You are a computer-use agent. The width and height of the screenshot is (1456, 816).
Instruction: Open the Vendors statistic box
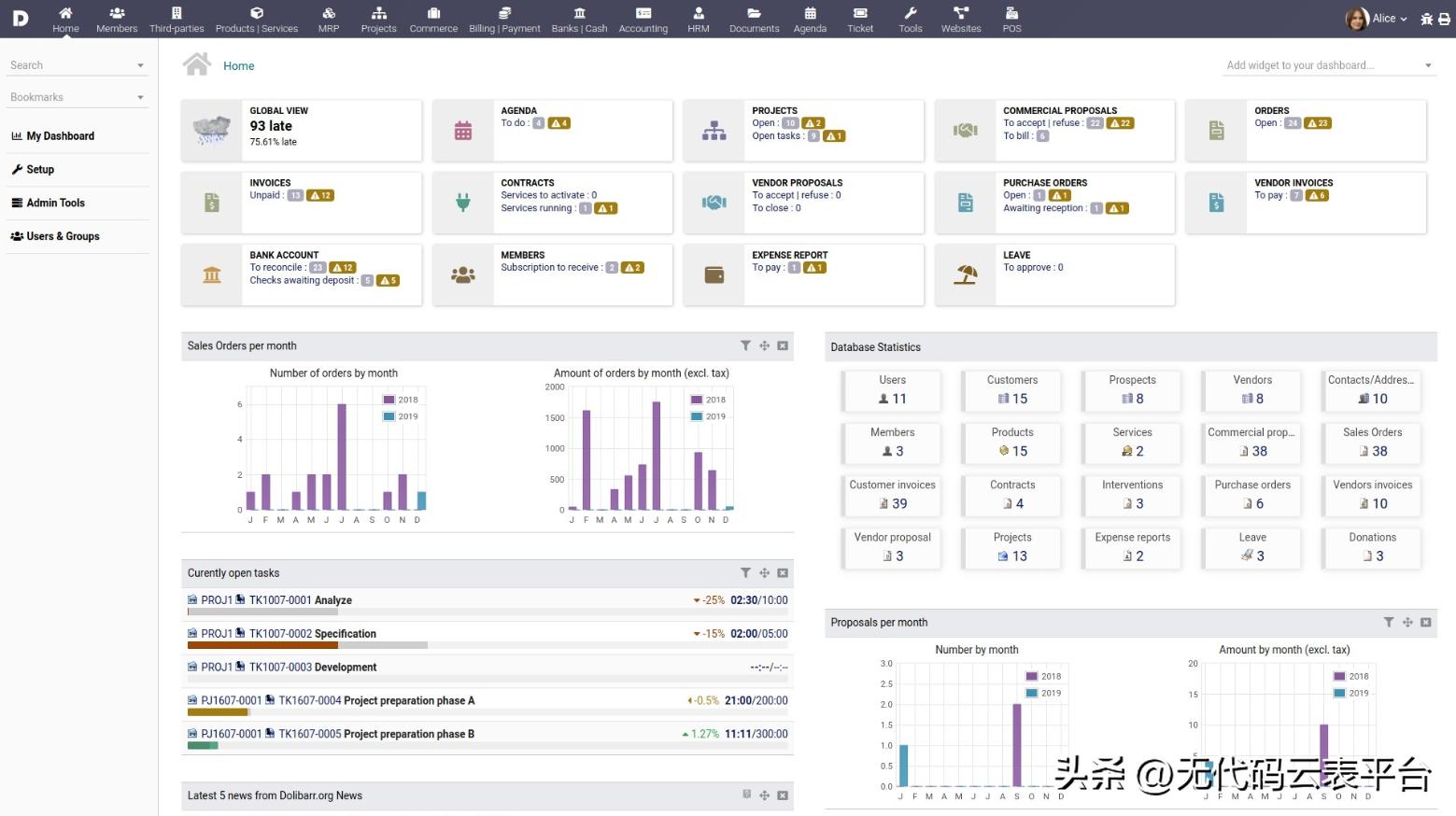click(1252, 389)
